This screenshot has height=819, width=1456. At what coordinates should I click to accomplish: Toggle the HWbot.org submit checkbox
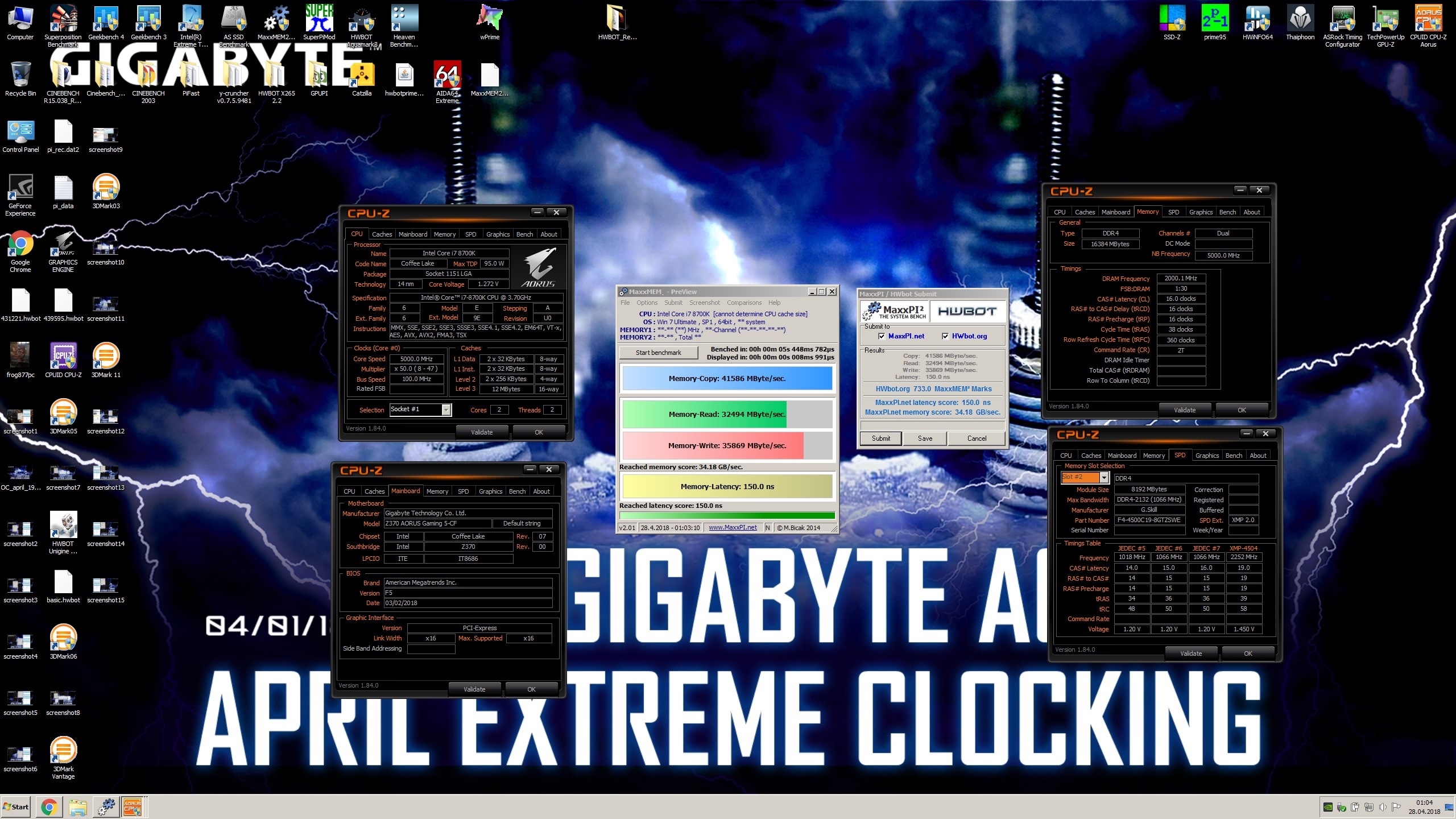click(945, 336)
